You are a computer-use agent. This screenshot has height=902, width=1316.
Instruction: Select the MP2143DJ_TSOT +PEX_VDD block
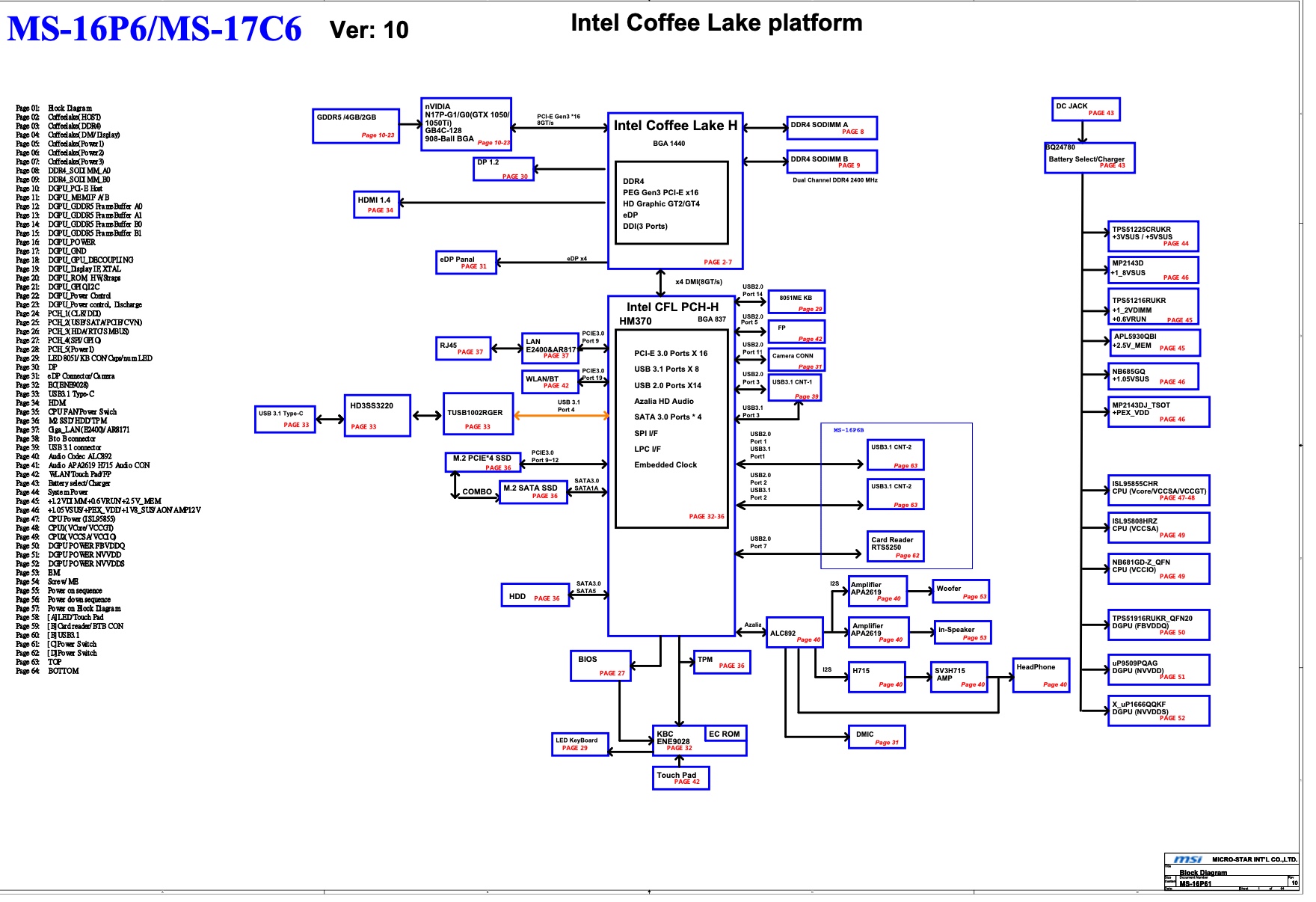(x=1158, y=412)
